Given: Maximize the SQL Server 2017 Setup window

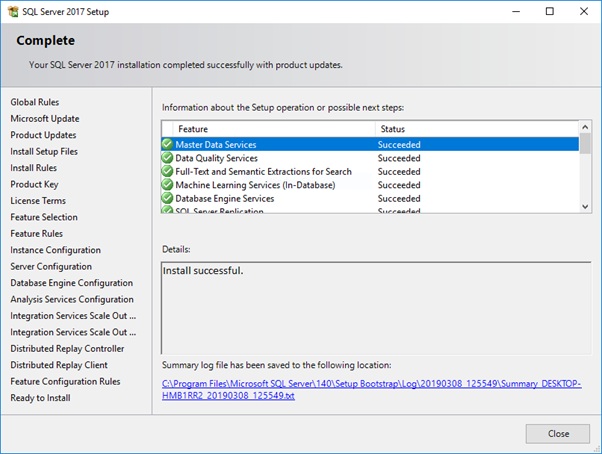Looking at the screenshot, I should [x=550, y=12].
